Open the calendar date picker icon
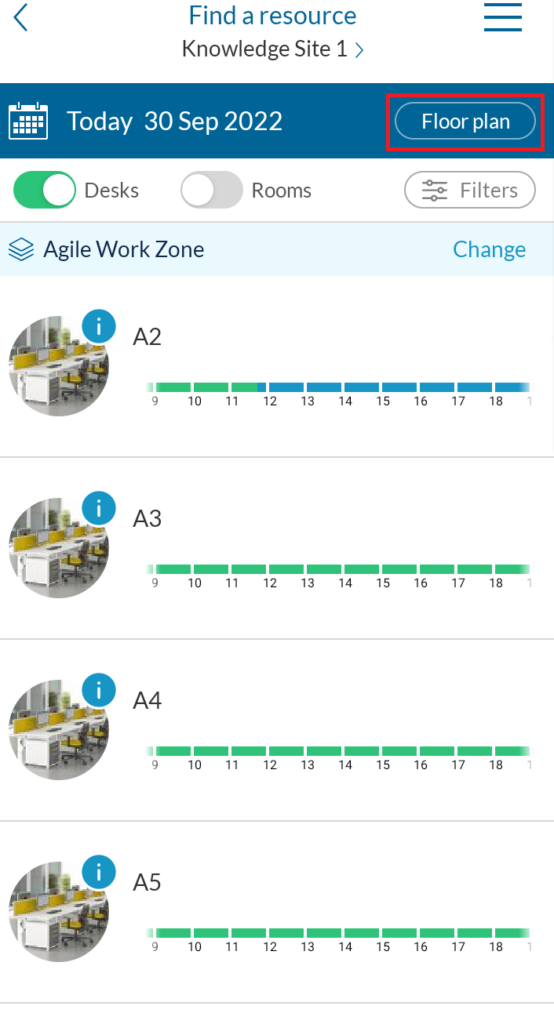This screenshot has height=1024, width=554. click(x=28, y=121)
